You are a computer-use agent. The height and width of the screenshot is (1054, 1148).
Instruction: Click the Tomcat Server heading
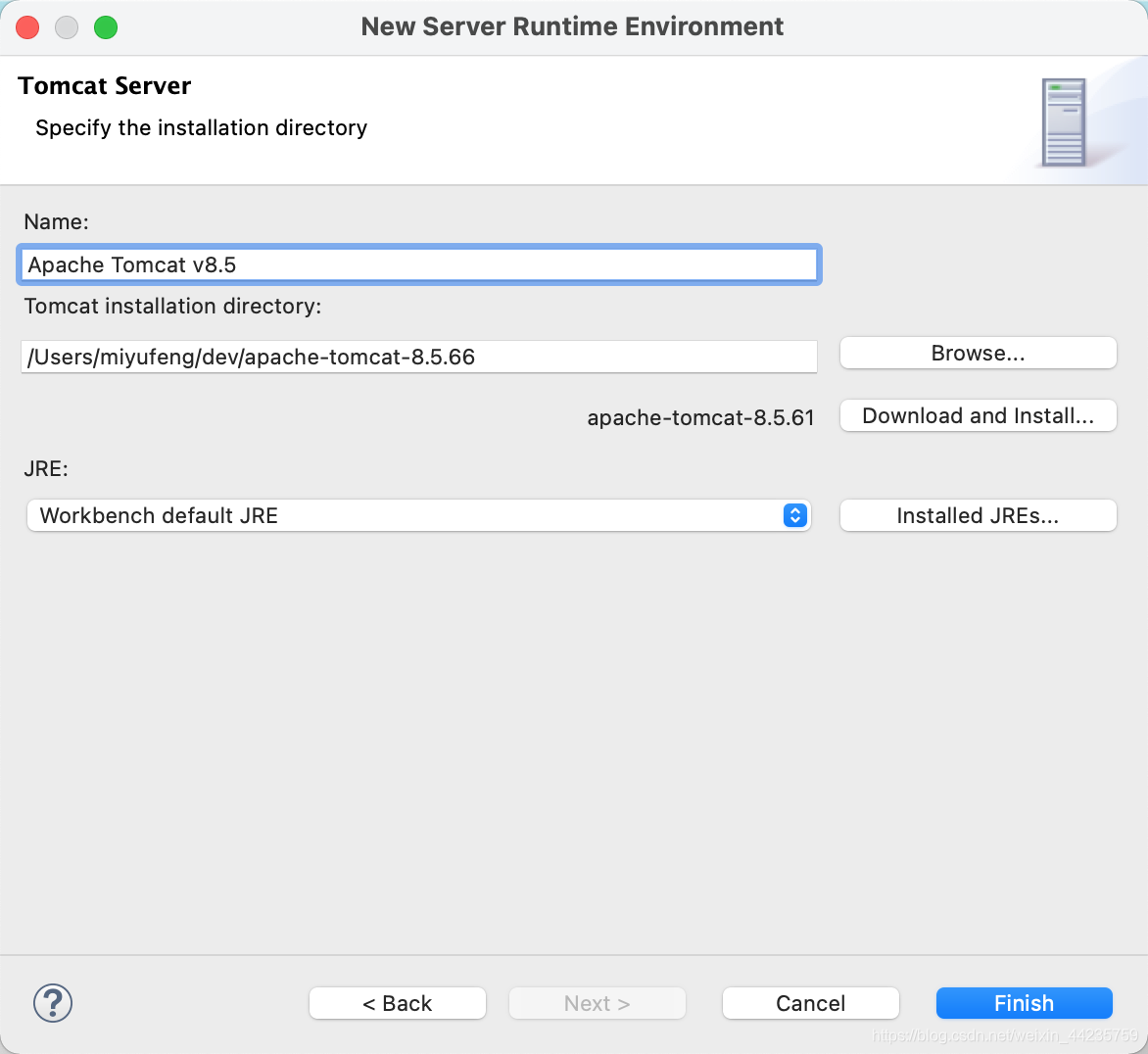click(104, 86)
